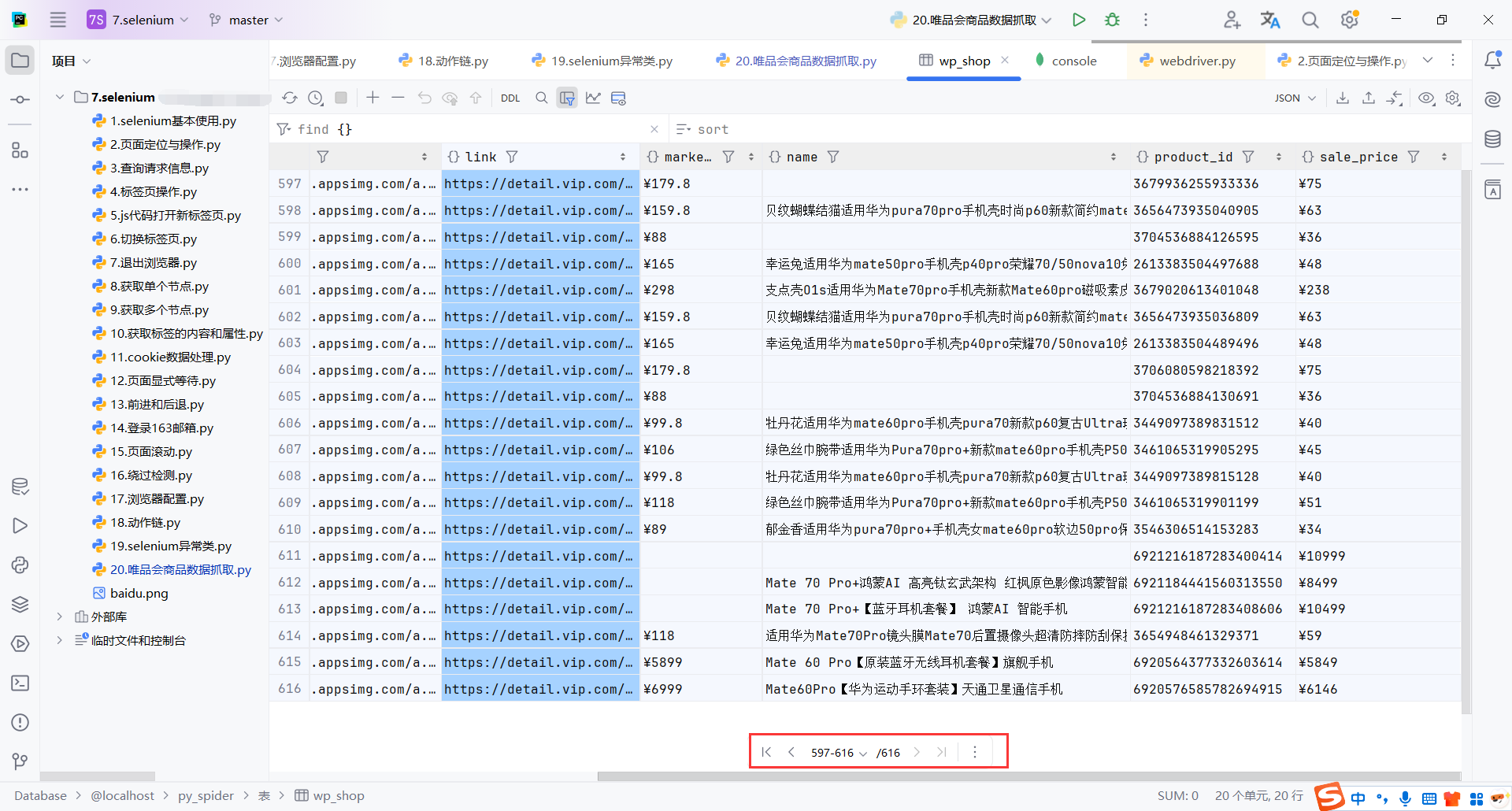Open the 7.selenium project dropdown in title bar
The image size is (1512, 811).
click(139, 20)
